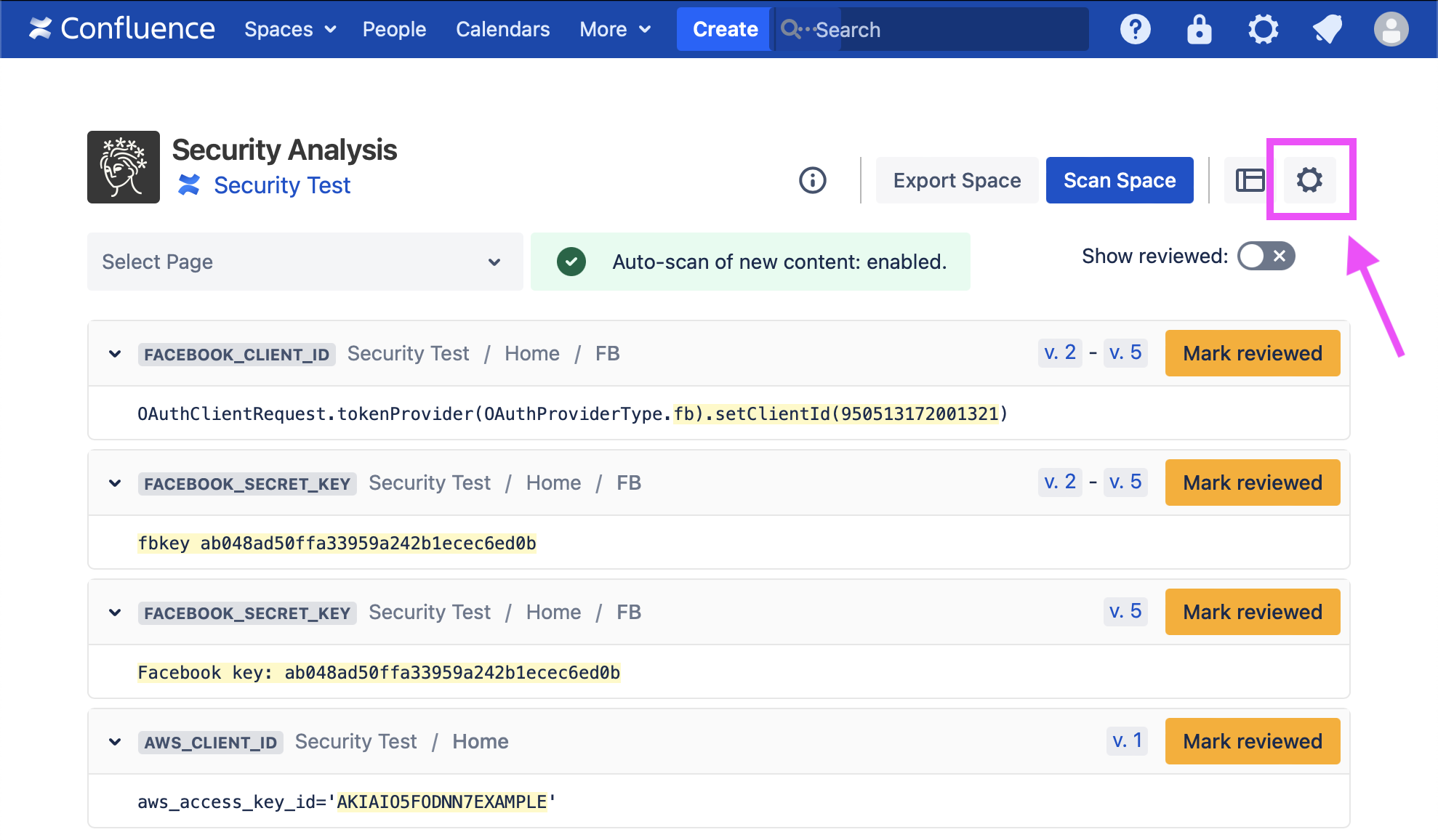Screen dimensions: 1438x840
Task: Toggle the Show reviewed switch
Action: click(1266, 256)
